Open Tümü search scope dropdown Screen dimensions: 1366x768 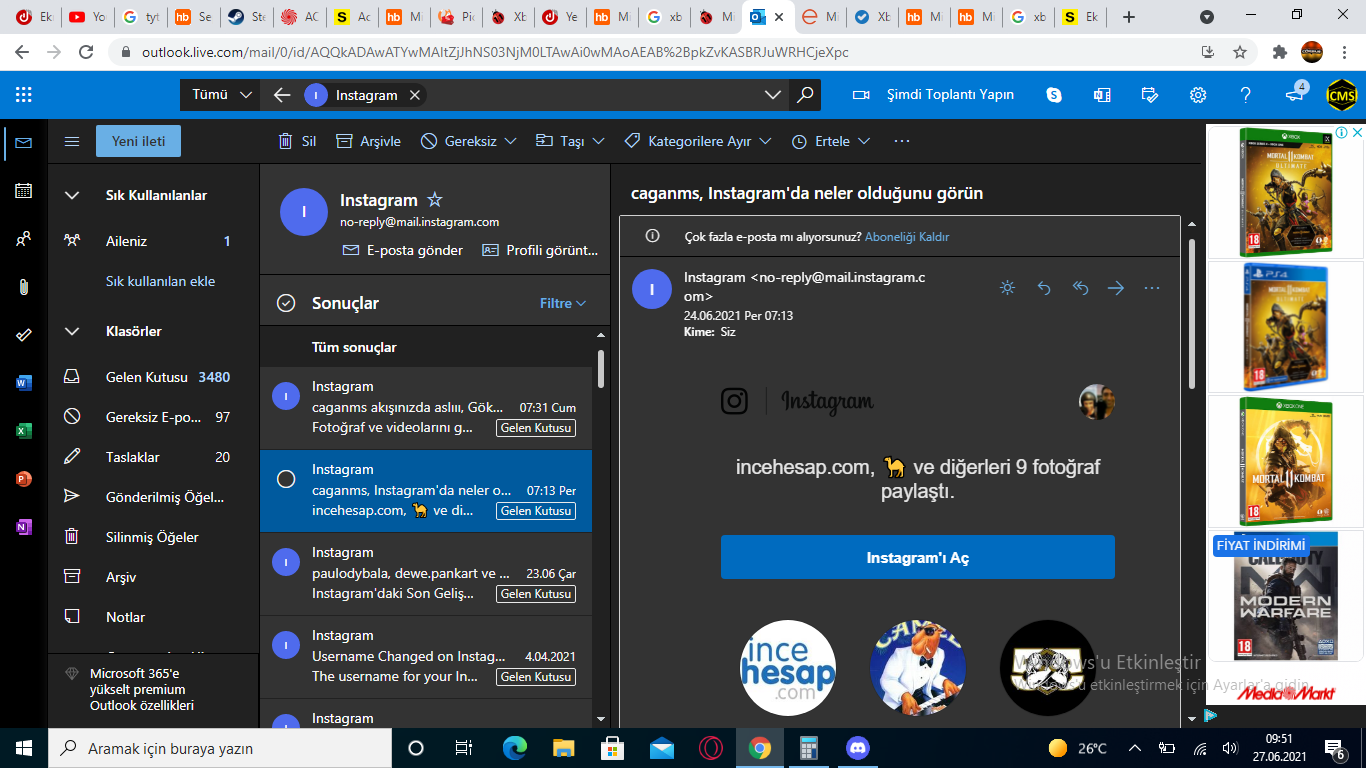pyautogui.click(x=222, y=95)
